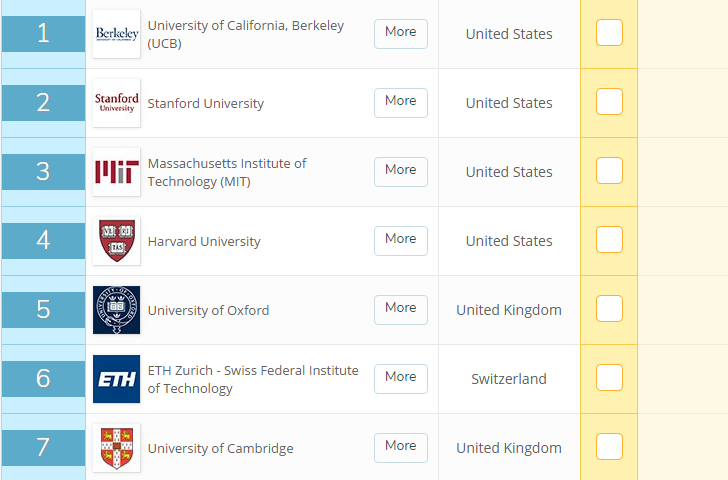Click the University of Cambridge crest logo
728x480 pixels.
[116, 448]
